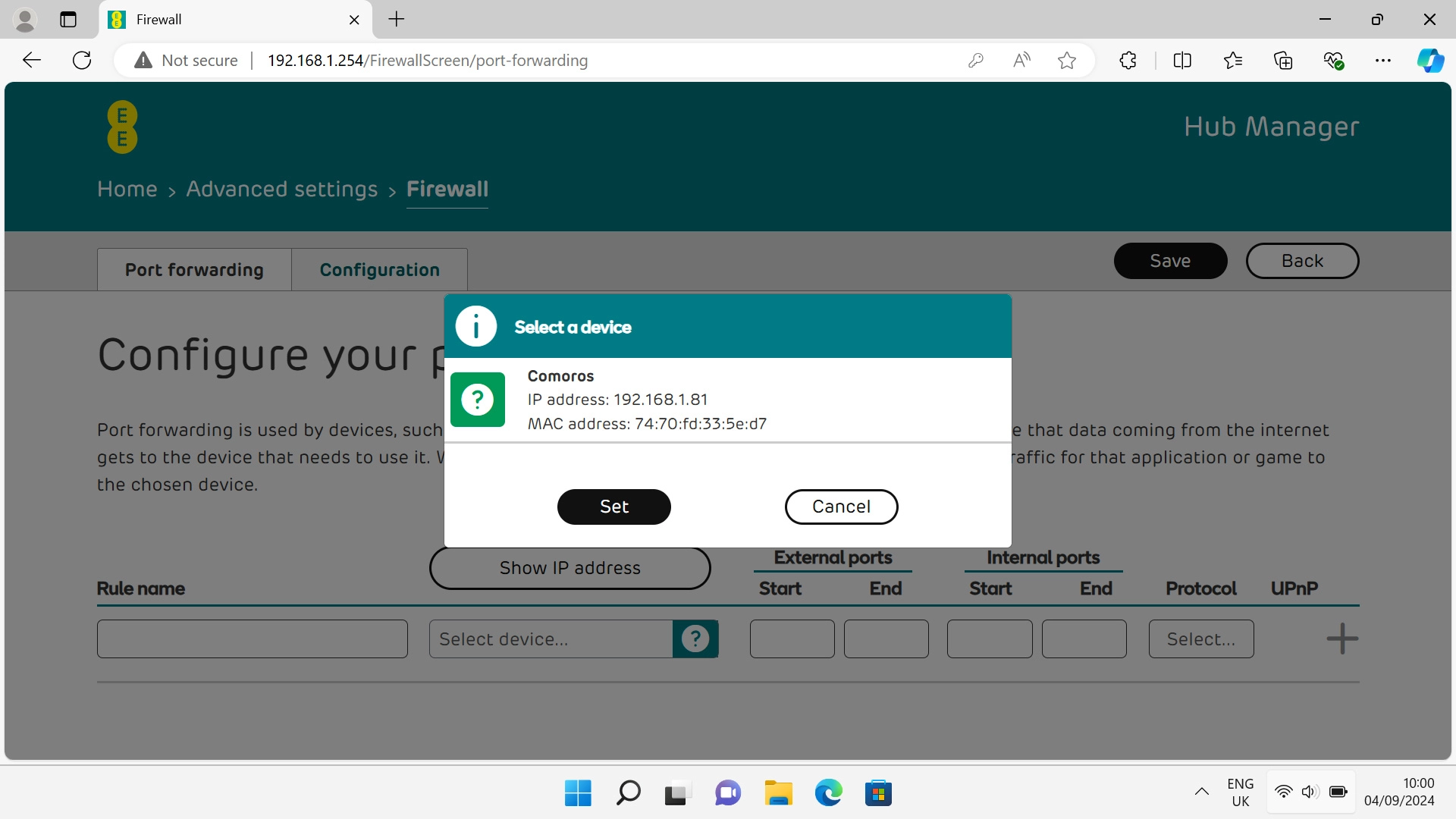Click the help question mark beside Select device
Image resolution: width=1456 pixels, height=819 pixels.
click(x=695, y=639)
